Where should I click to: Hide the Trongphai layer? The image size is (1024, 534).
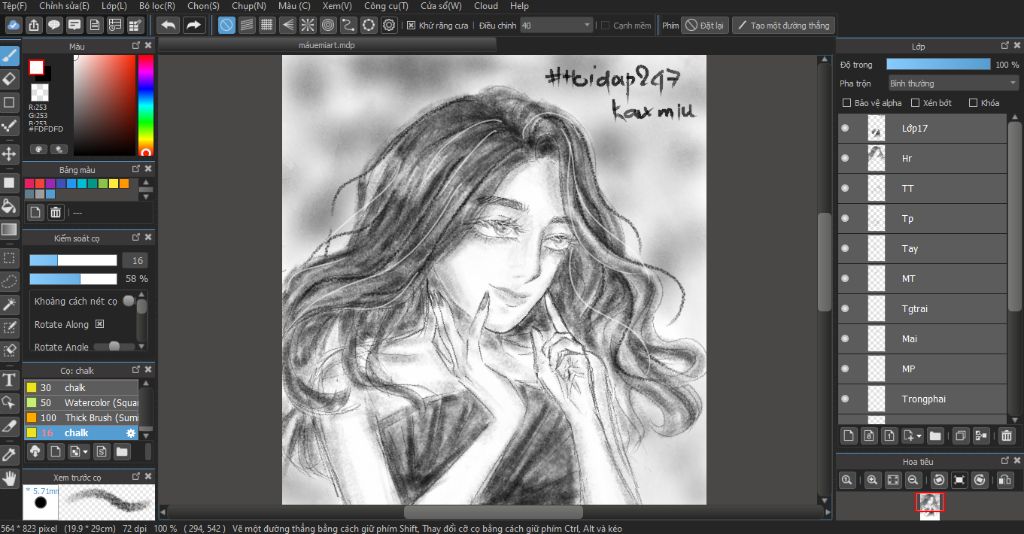pyautogui.click(x=846, y=398)
